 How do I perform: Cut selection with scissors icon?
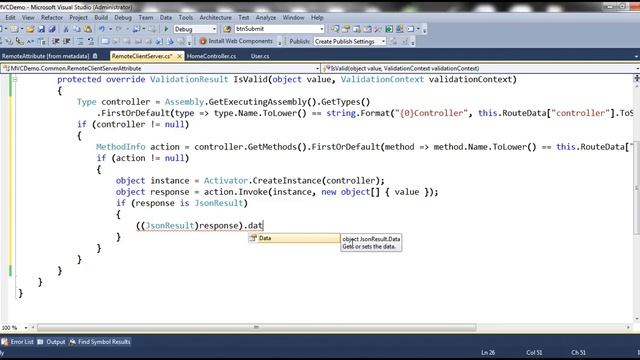[66, 29]
